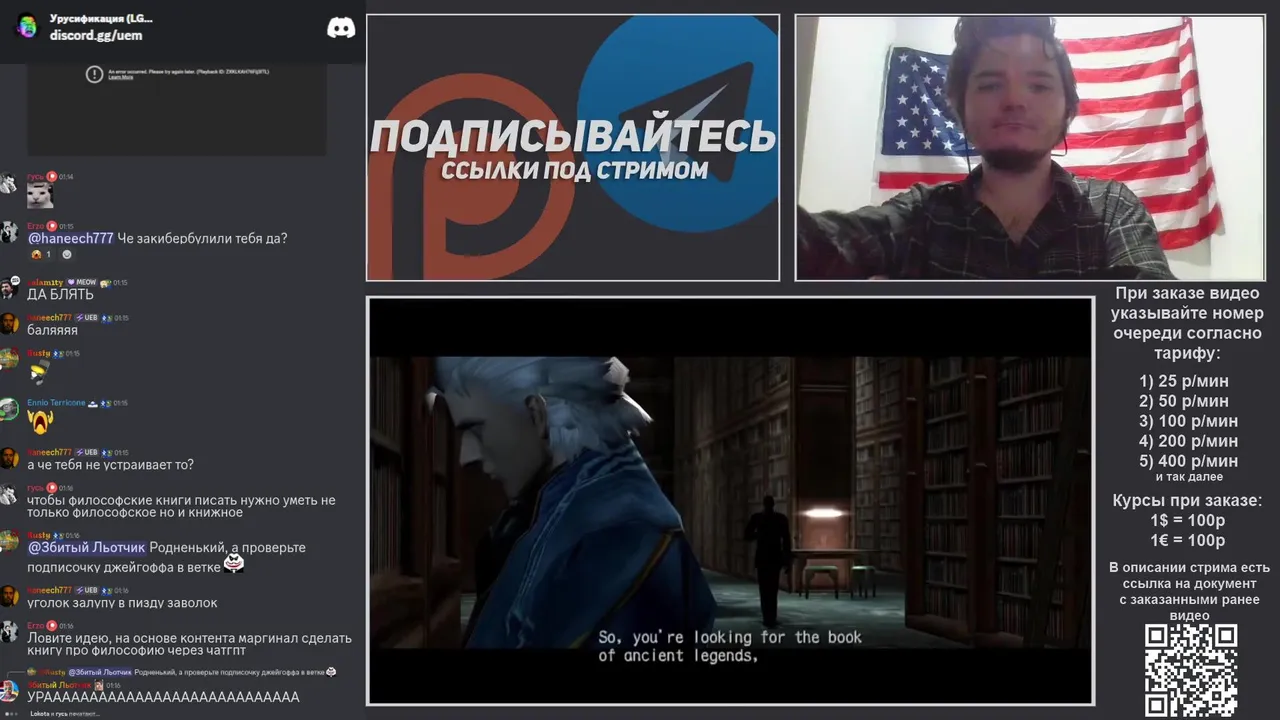Click the QR code in the bottom right
Screen dimensions: 1280x720
coord(1190,669)
